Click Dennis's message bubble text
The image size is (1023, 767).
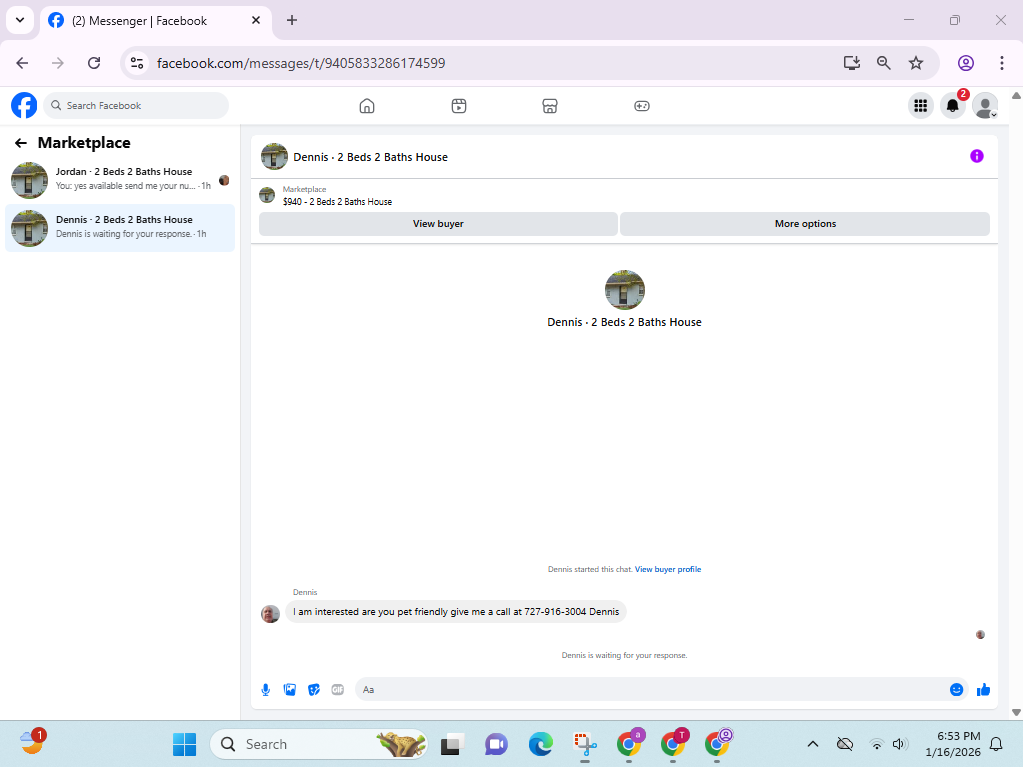coord(456,612)
